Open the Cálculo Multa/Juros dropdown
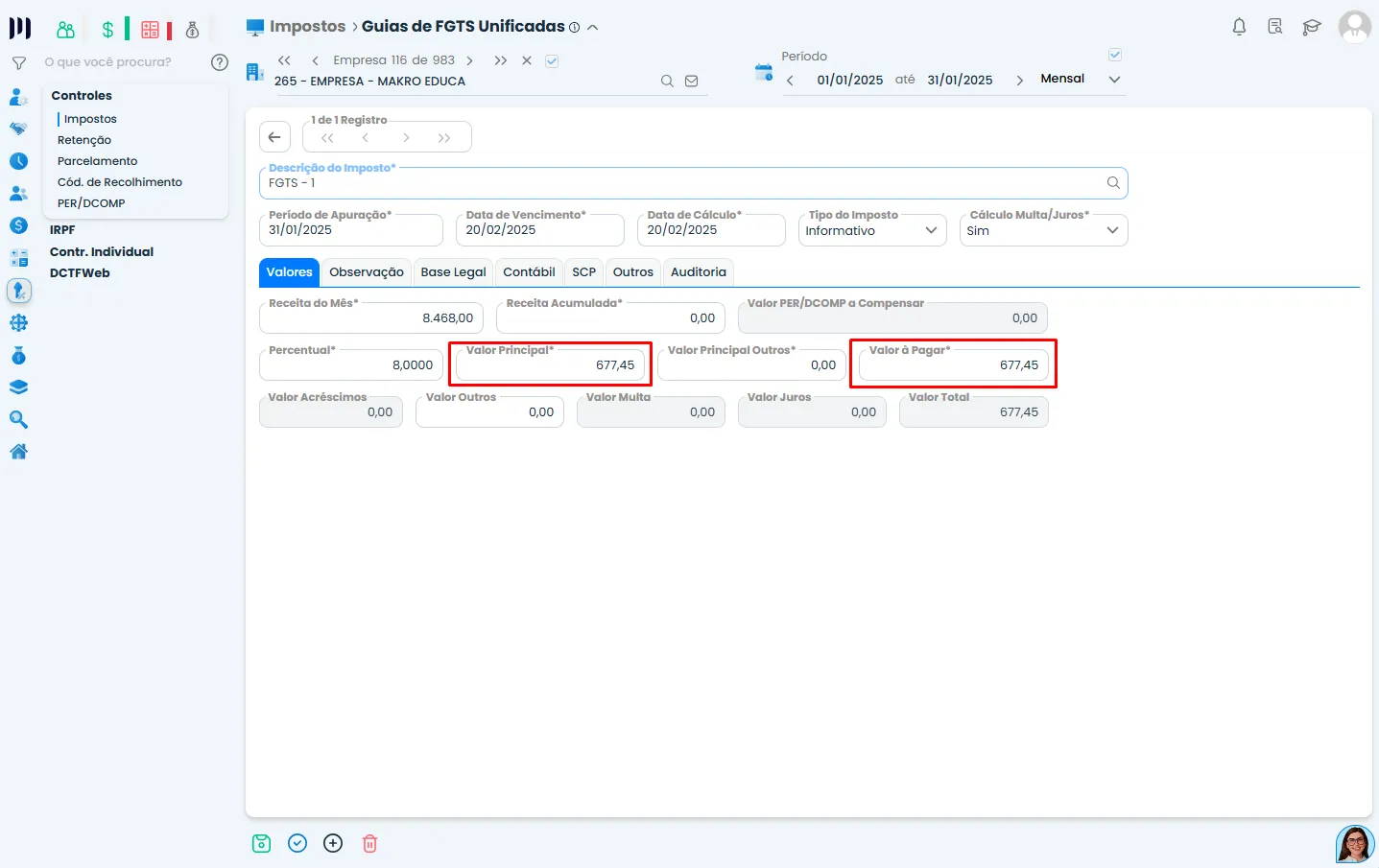1379x868 pixels. pos(1042,230)
